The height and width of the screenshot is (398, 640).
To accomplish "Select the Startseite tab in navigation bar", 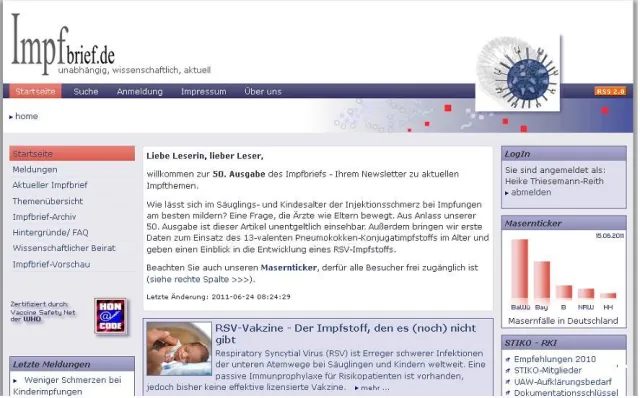I will (35, 91).
